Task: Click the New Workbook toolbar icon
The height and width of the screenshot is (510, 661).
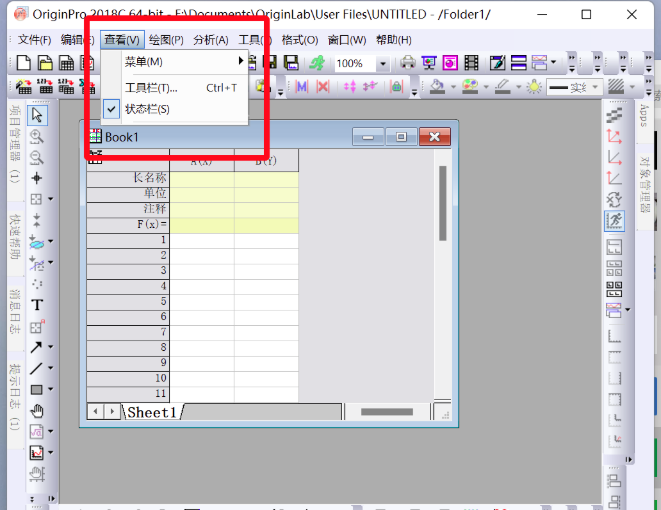Action: pos(66,63)
